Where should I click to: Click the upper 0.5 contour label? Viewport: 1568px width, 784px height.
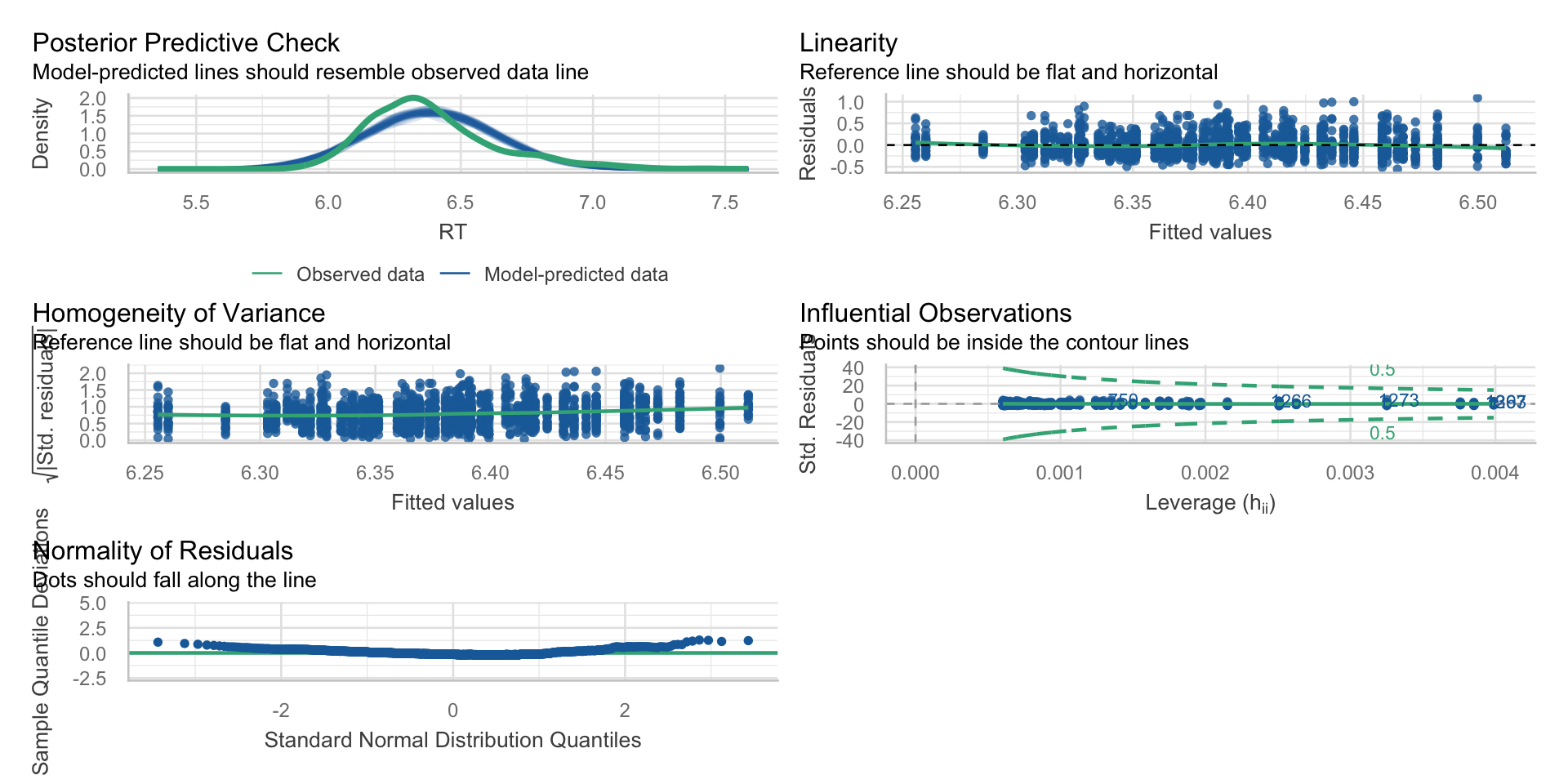pos(1382,371)
